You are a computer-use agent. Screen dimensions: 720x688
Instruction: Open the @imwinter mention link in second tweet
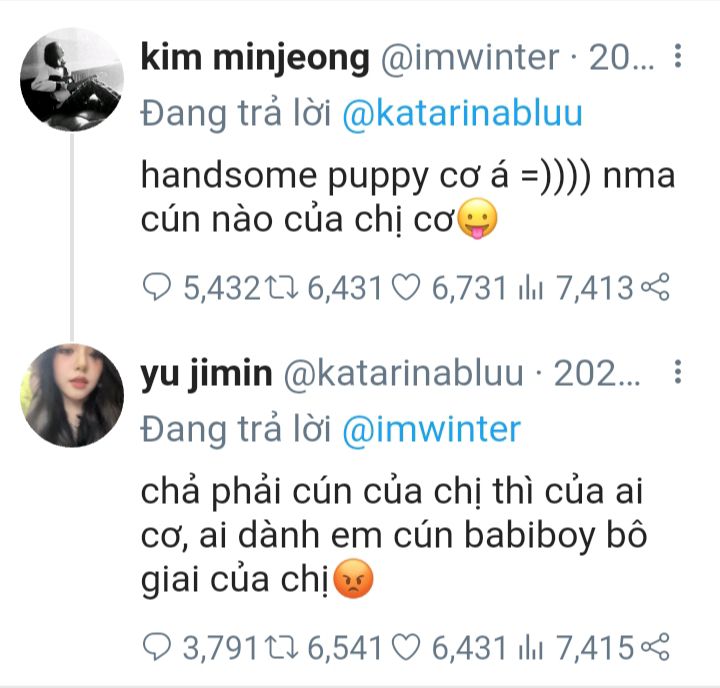(x=432, y=429)
